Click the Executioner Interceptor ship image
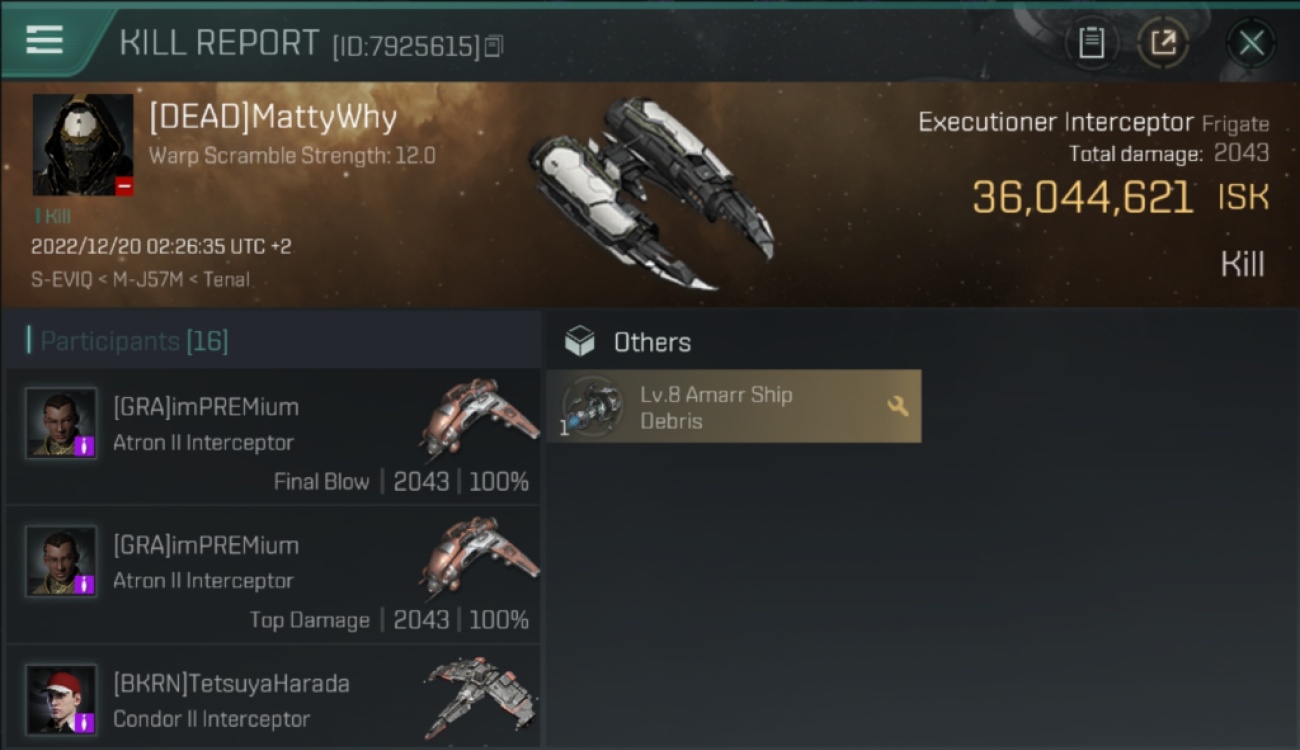This screenshot has width=1300, height=750. point(652,193)
